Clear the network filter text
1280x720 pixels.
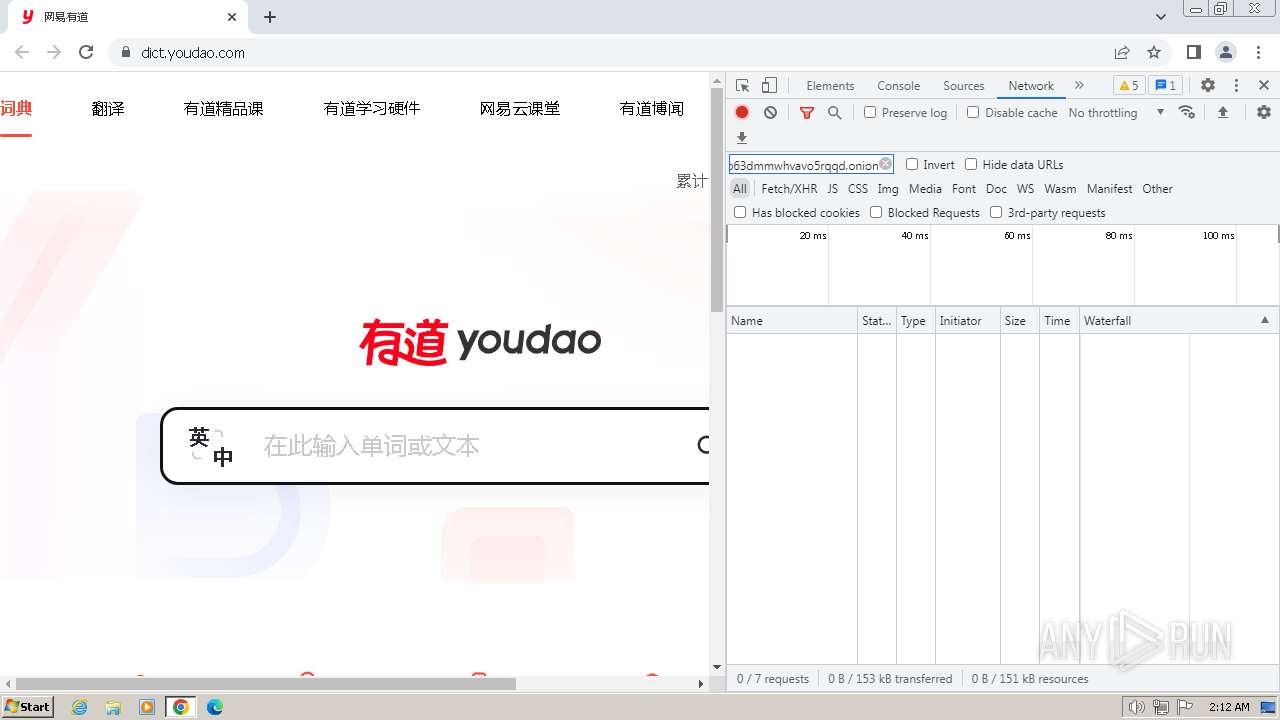[886, 164]
